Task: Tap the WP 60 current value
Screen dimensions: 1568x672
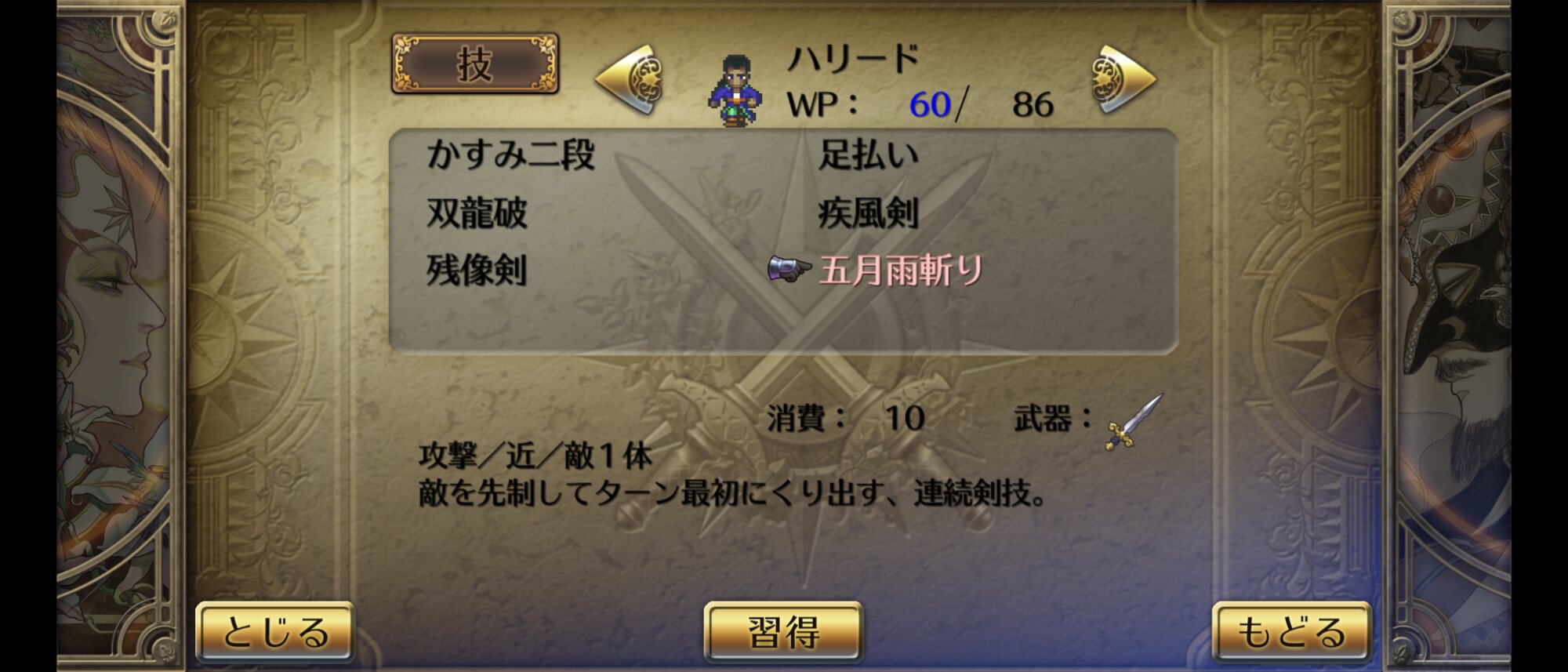Action: 930,104
